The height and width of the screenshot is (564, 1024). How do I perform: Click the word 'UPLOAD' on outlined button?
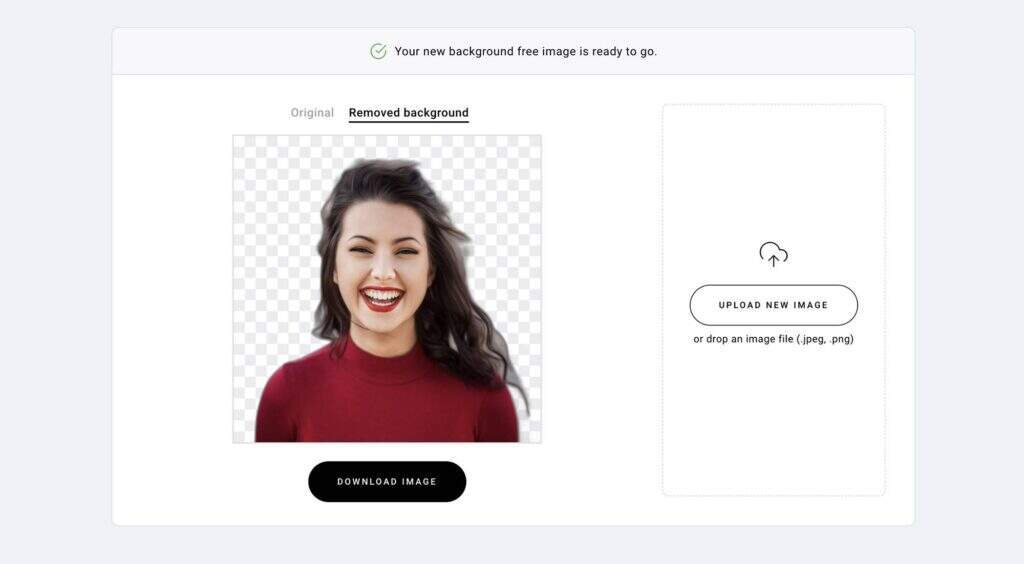click(x=739, y=305)
